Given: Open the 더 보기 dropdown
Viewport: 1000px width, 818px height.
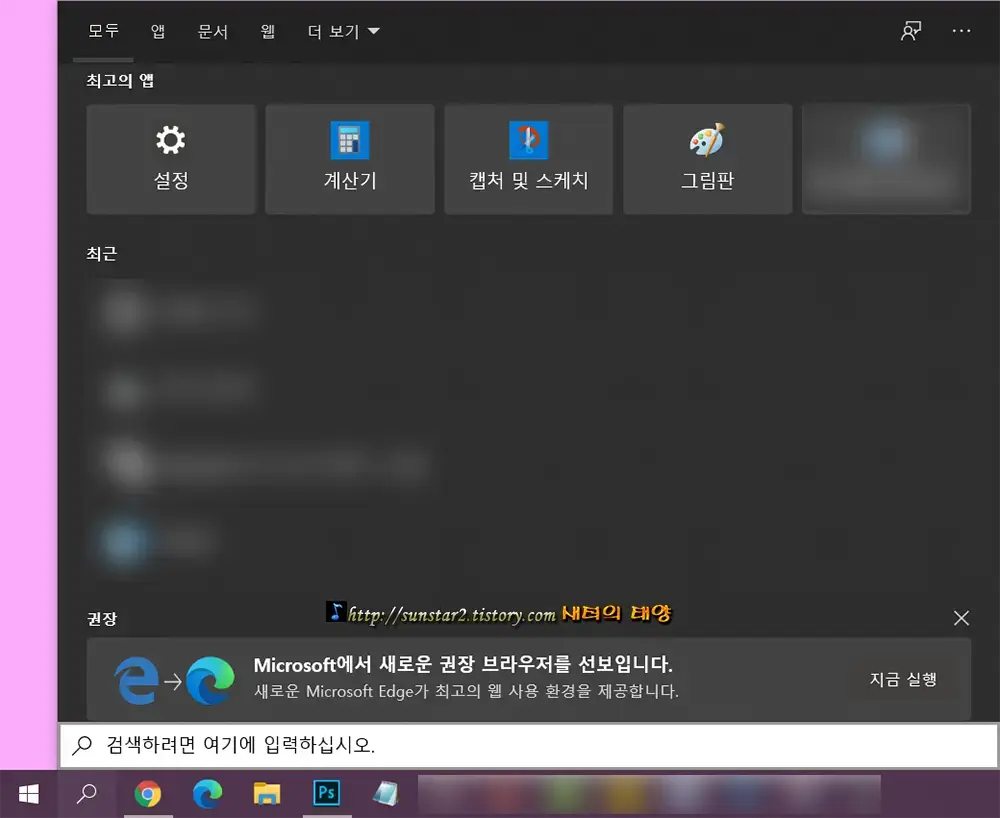Looking at the screenshot, I should (x=341, y=31).
